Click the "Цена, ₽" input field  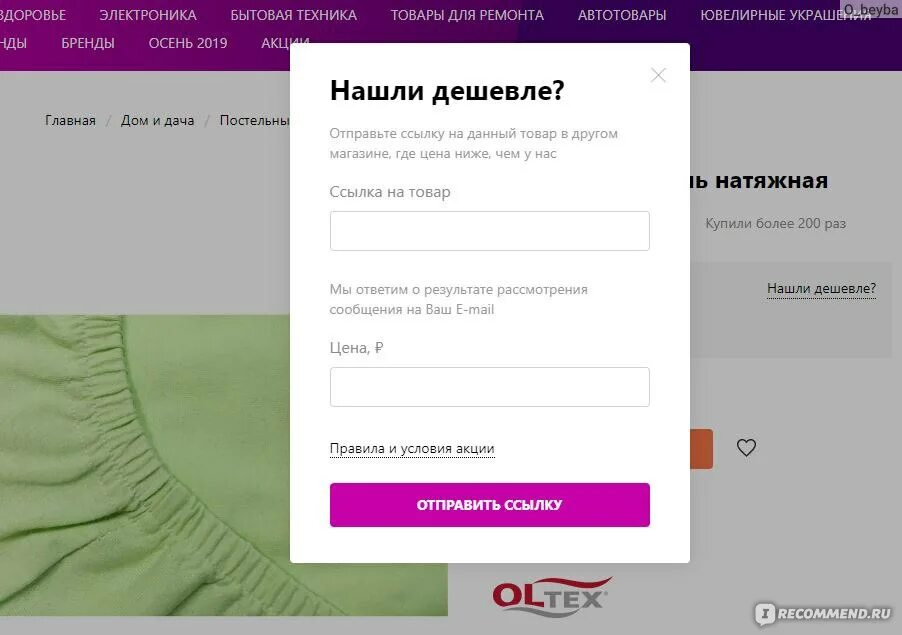pos(490,387)
